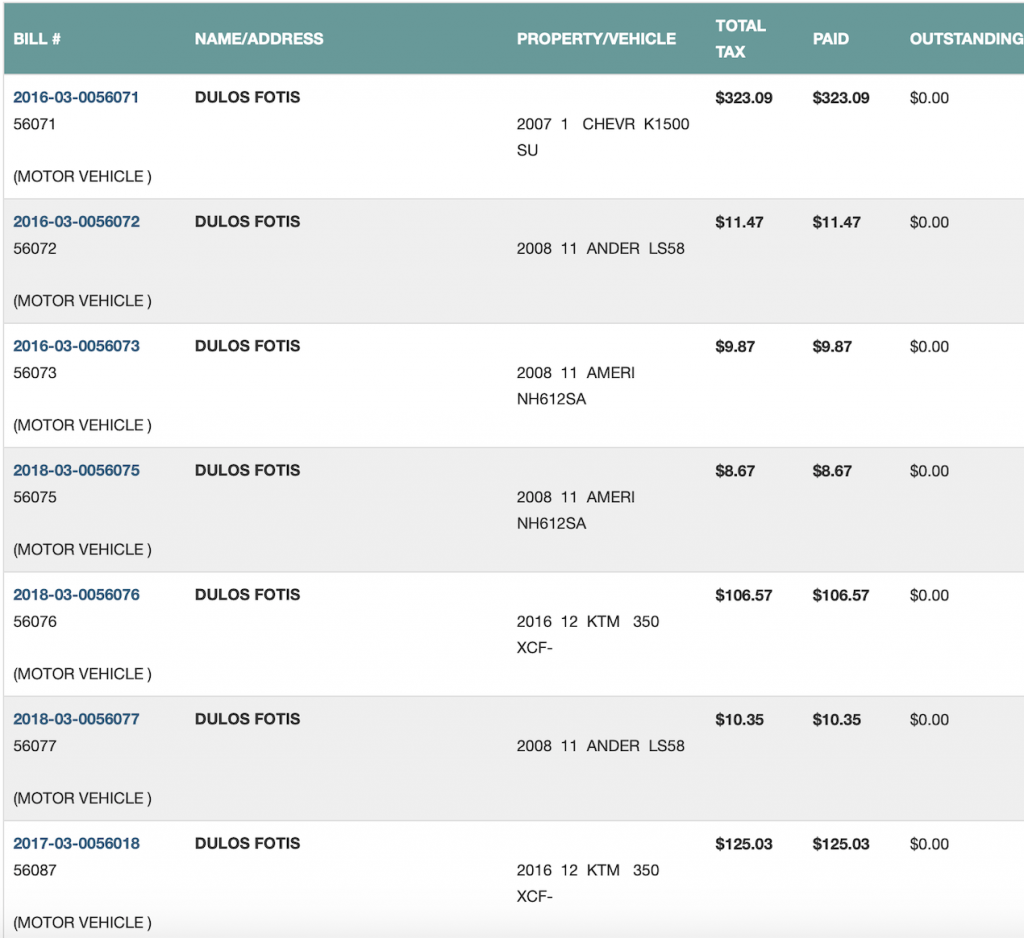Click the $11.47 amount in Paid column
1024x938 pixels.
(x=836, y=222)
